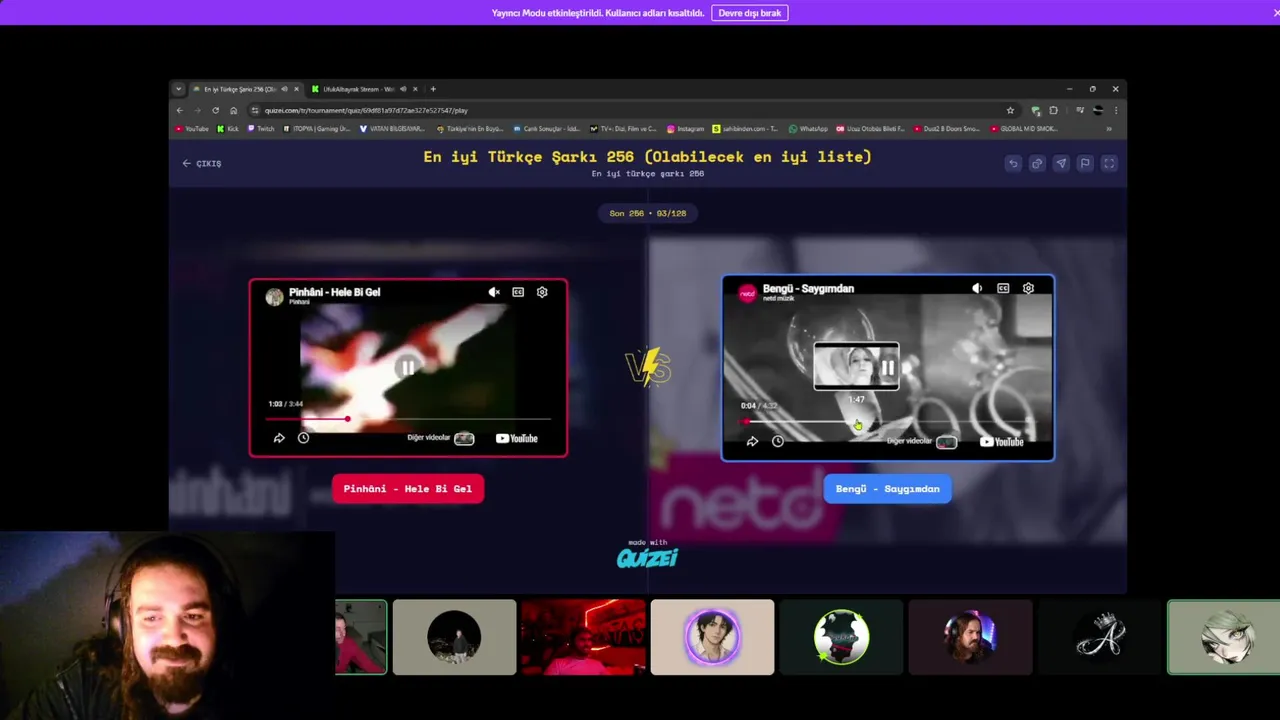The image size is (1280, 720).
Task: Mute the Bengü - Saygımdan video
Action: click(977, 288)
